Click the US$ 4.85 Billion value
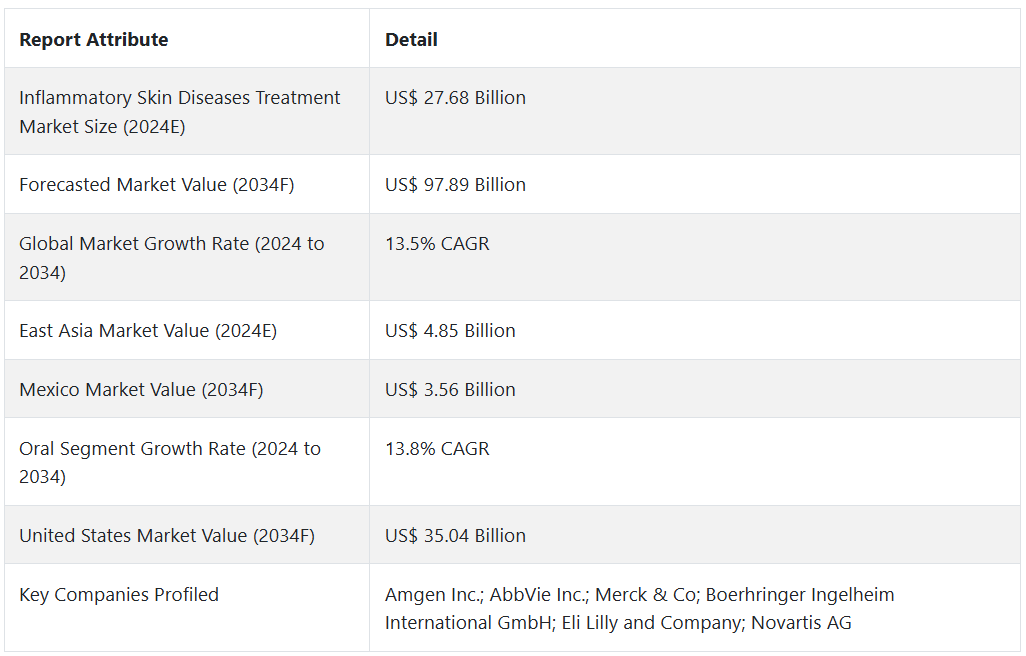 [450, 331]
